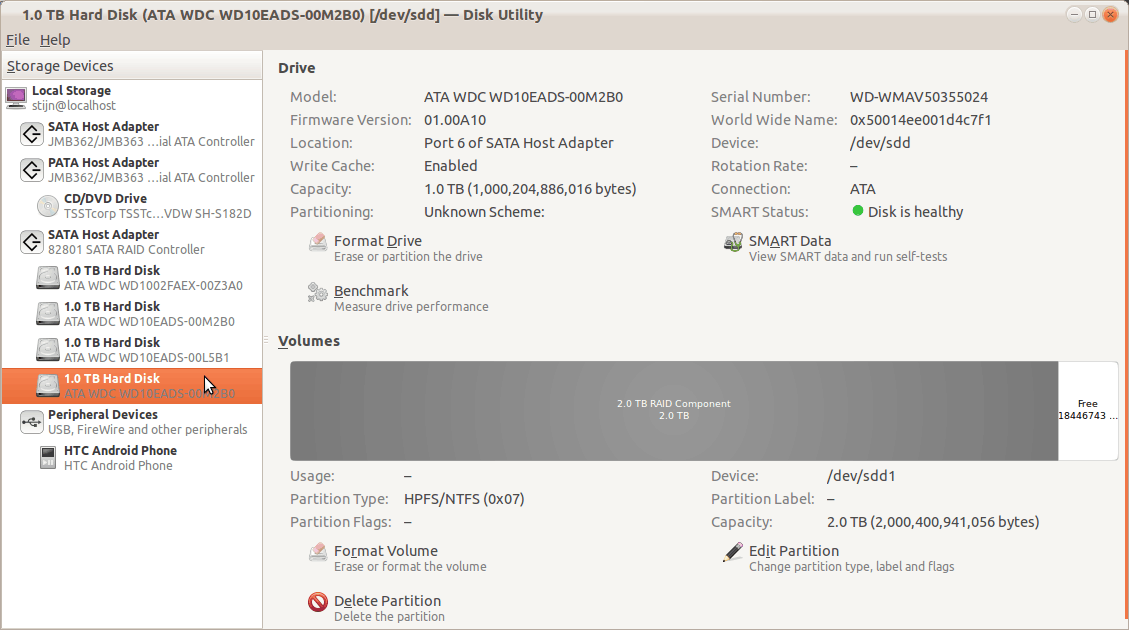Select the CD/DVD Drive disc icon

(48, 206)
